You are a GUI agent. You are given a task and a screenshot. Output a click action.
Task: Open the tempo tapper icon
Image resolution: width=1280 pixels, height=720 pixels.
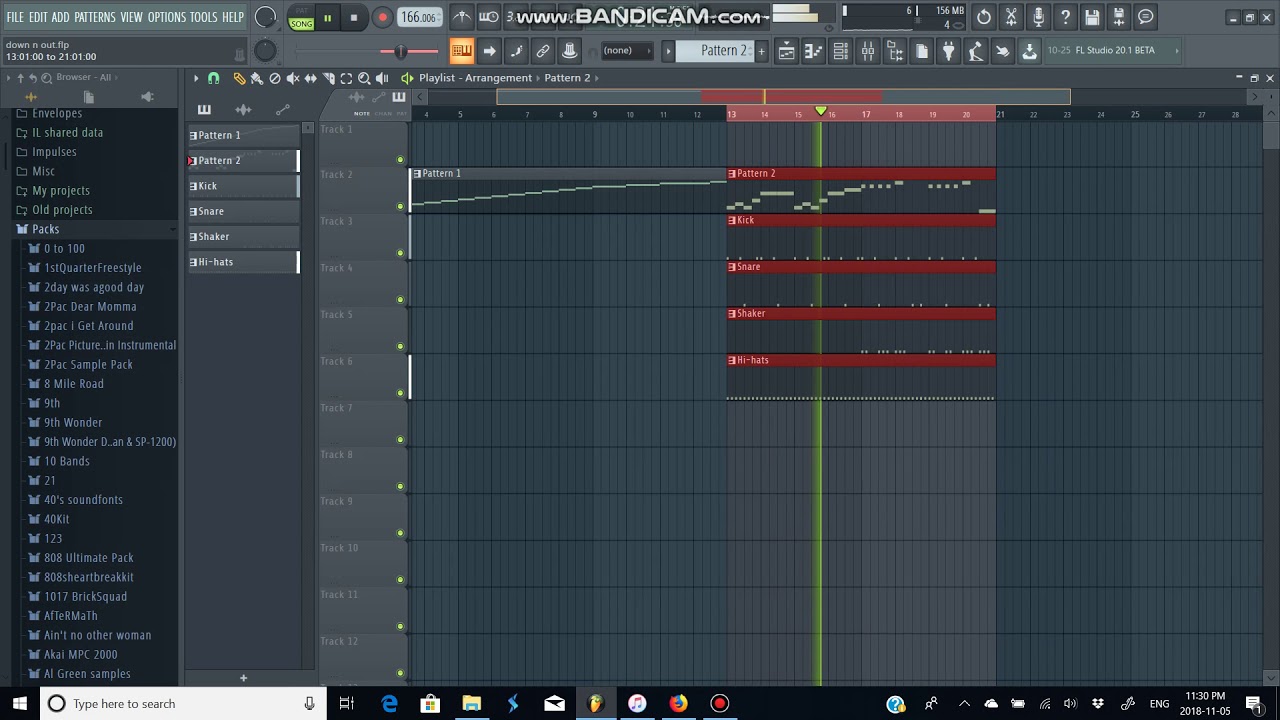point(976,51)
